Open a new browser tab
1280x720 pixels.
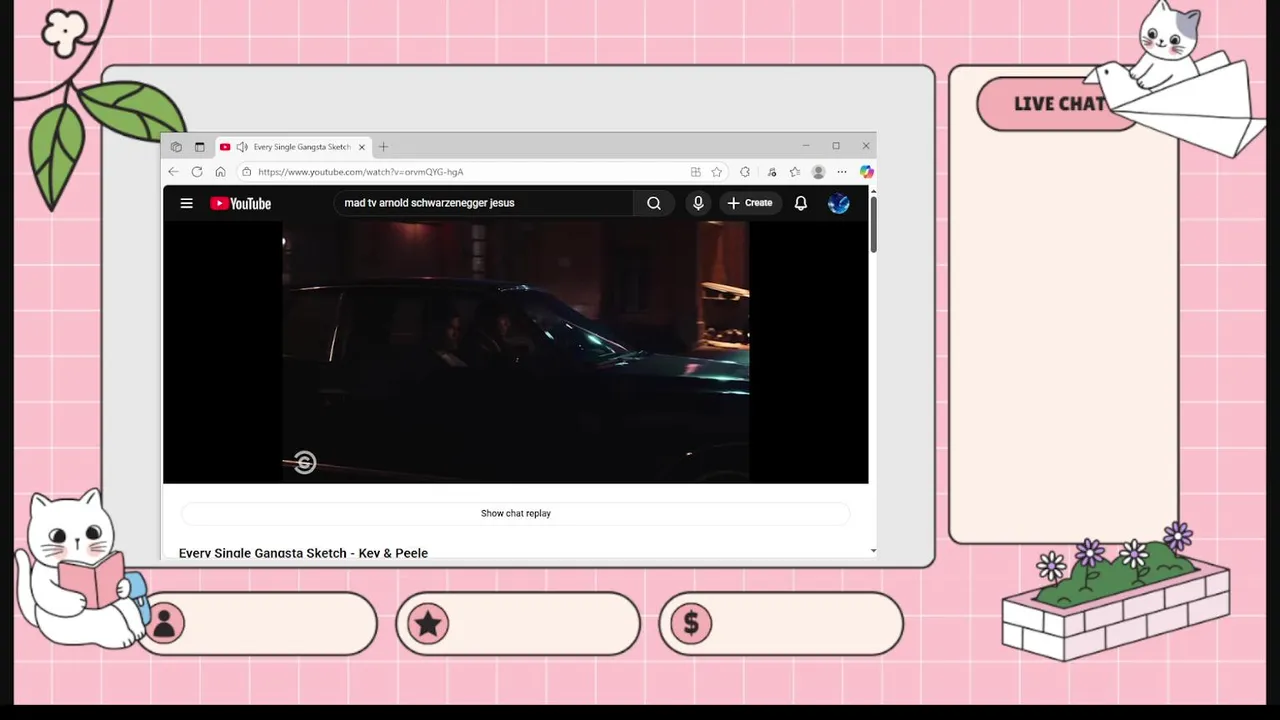(x=383, y=147)
